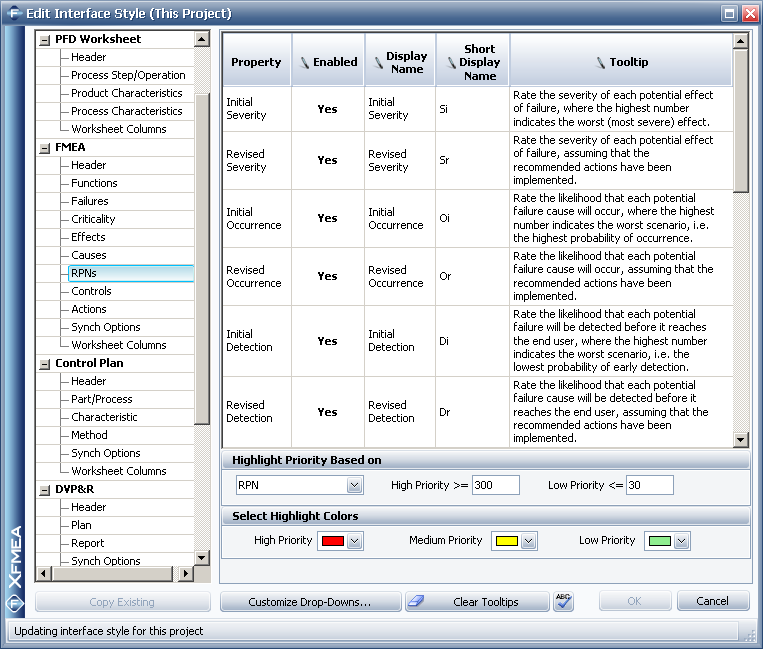
Task: Open the red High Priority color picker
Action: point(353,541)
